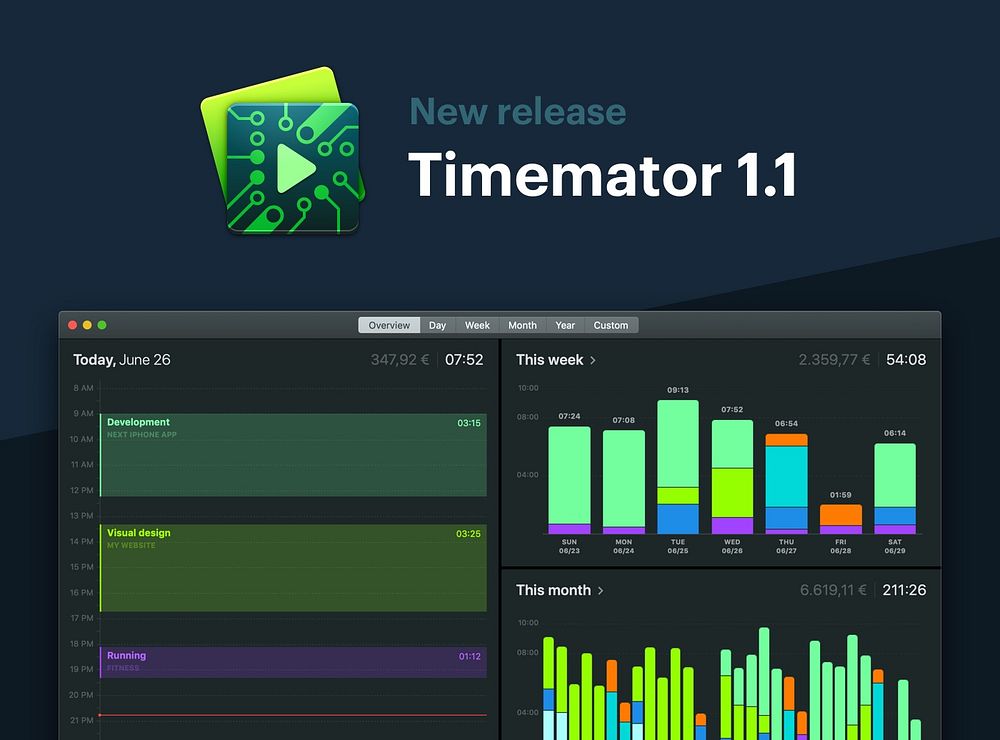
Task: Open the Year tab
Action: tap(565, 325)
